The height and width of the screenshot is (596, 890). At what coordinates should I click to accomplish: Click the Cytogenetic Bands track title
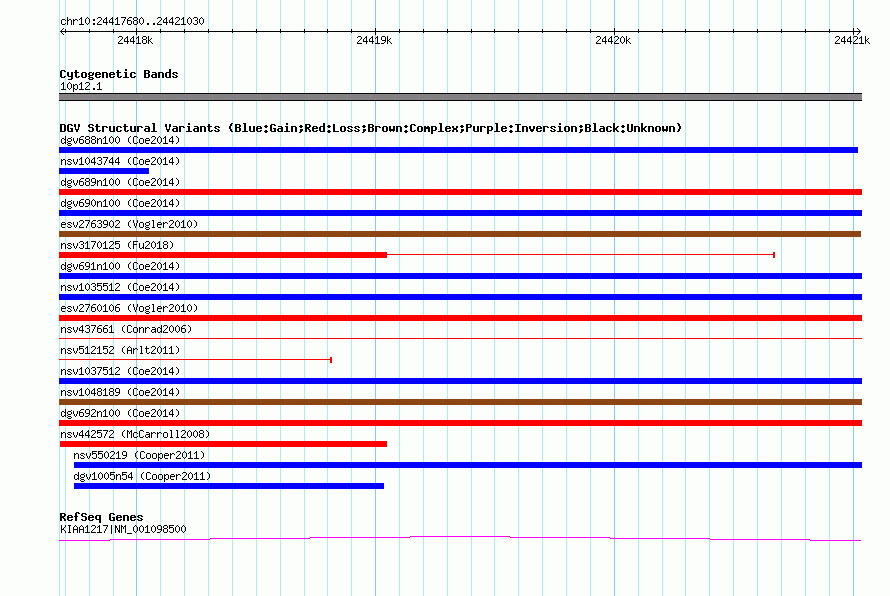click(x=119, y=74)
